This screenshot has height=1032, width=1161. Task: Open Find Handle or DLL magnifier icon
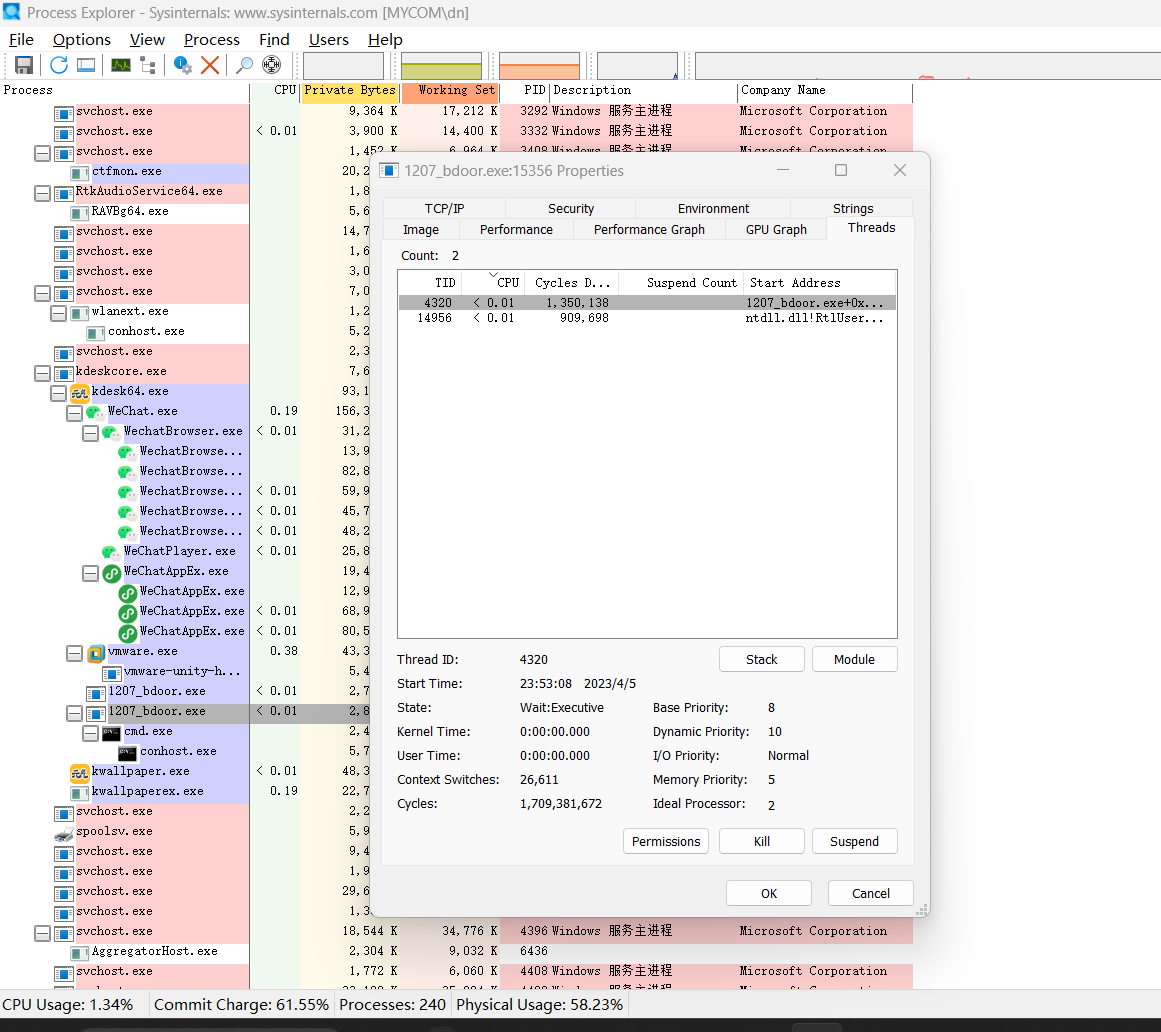(x=244, y=65)
